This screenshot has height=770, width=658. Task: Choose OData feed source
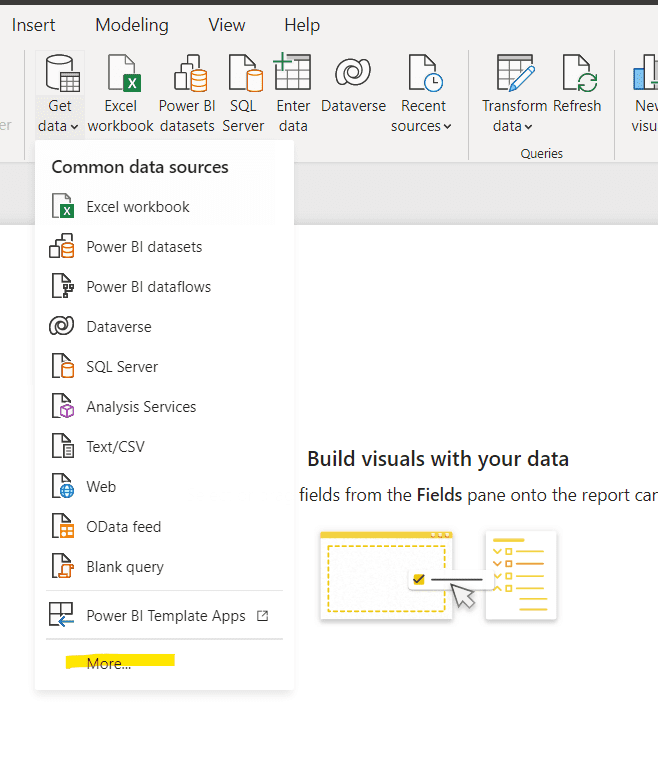[x=164, y=527]
